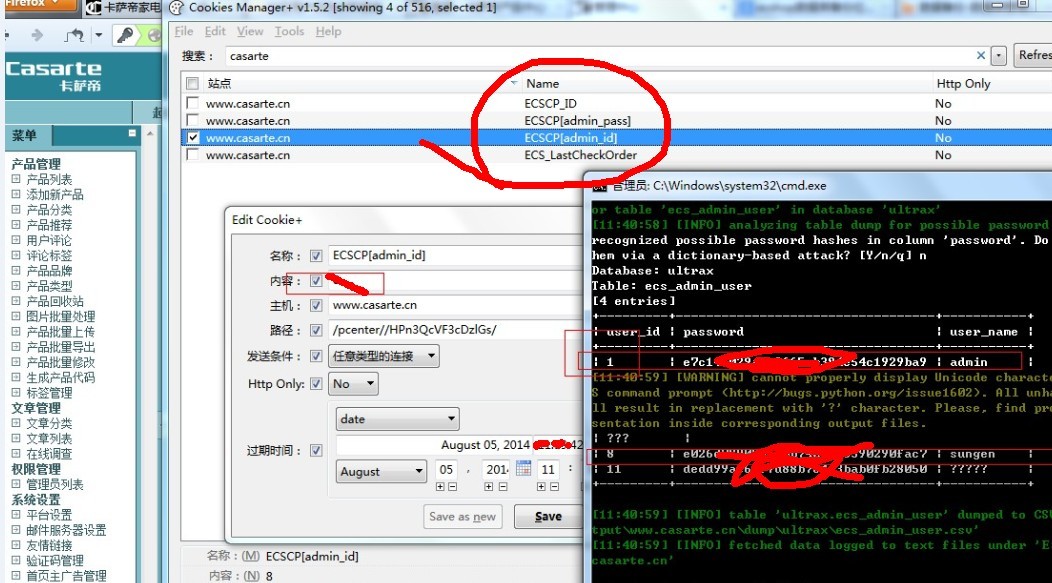
Task: Decrease the day value with minus button
Action: (452, 486)
